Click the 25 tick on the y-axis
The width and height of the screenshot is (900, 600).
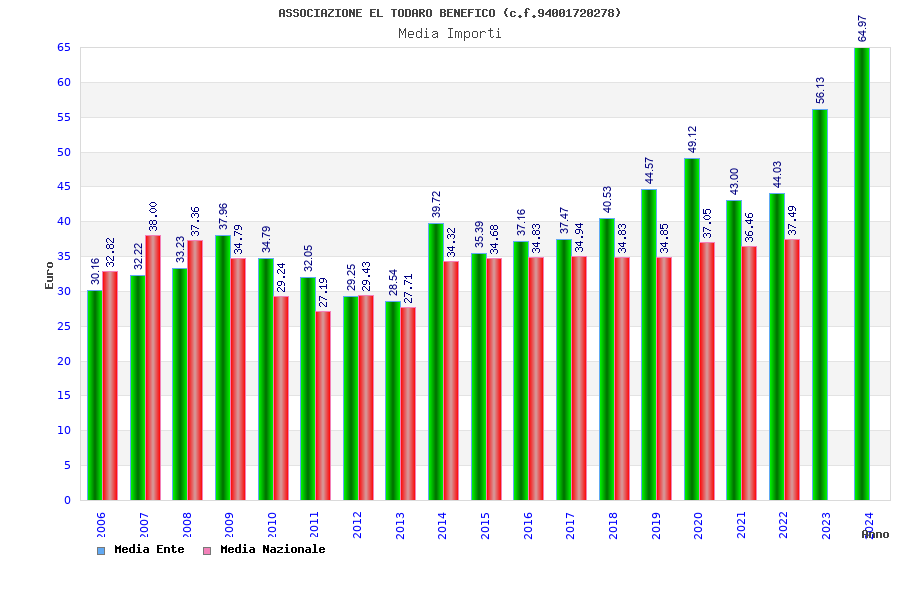pyautogui.click(x=64, y=326)
